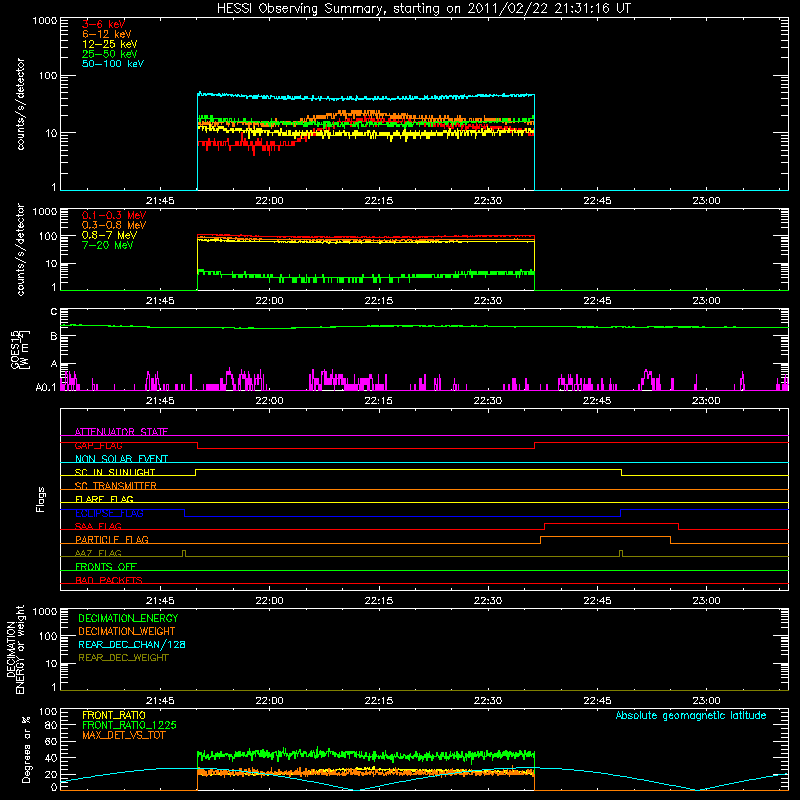The image size is (800, 800).
Task: Click the vertical Flags axis title
Action: pos(41,499)
